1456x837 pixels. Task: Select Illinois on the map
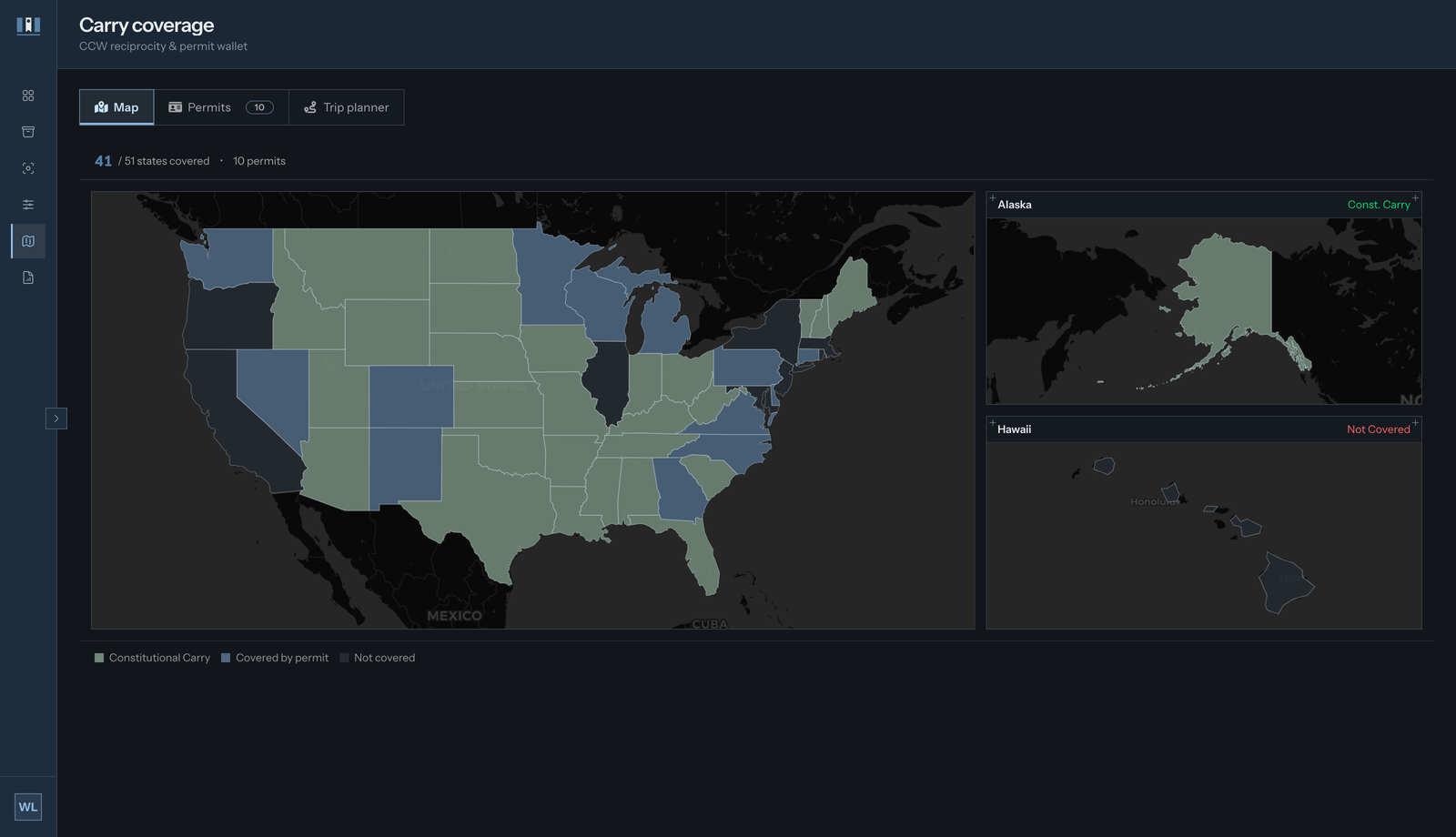(608, 380)
